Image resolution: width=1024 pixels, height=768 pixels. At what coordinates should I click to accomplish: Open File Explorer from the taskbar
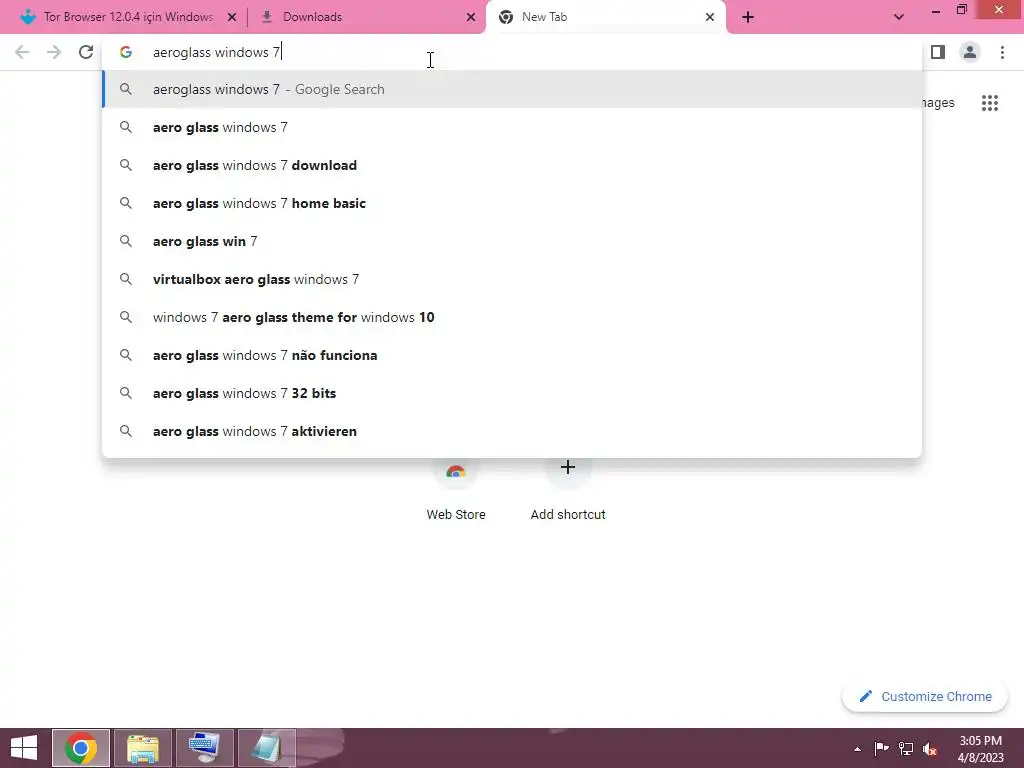[143, 748]
